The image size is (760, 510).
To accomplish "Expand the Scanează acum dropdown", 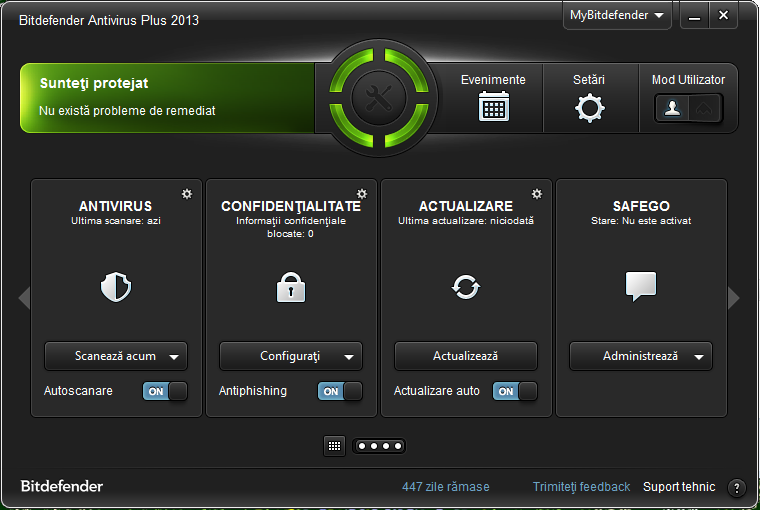I will coord(174,357).
